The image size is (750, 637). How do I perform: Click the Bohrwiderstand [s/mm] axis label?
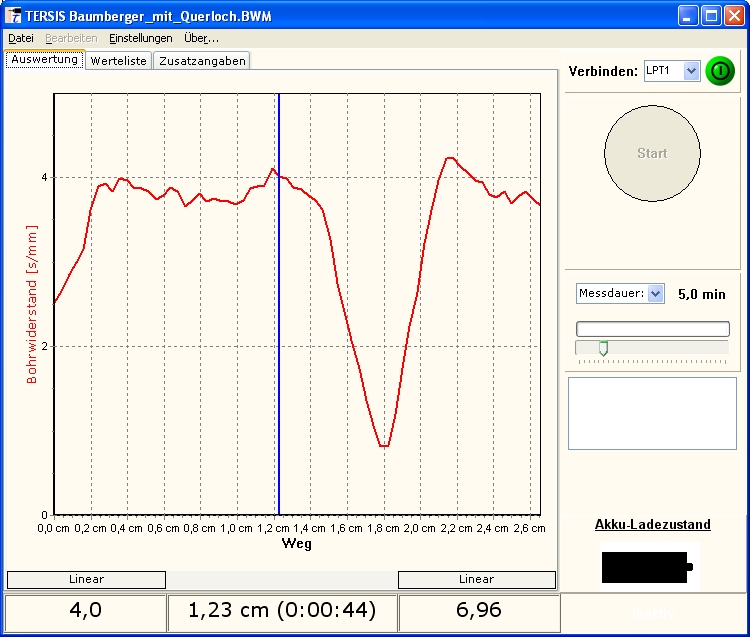[x=32, y=304]
